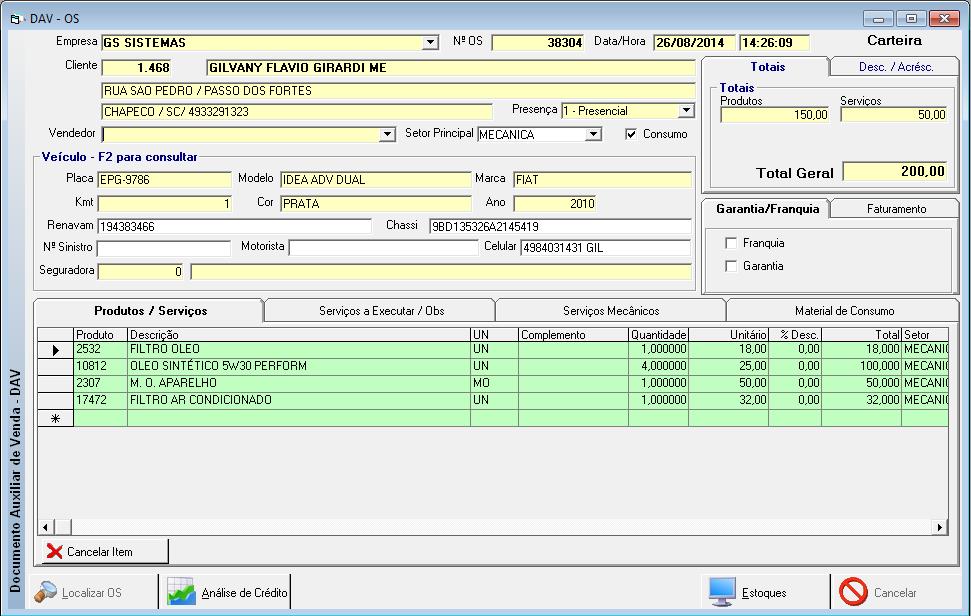
Task: Open Análise de Crédito via chart icon
Action: click(x=181, y=591)
